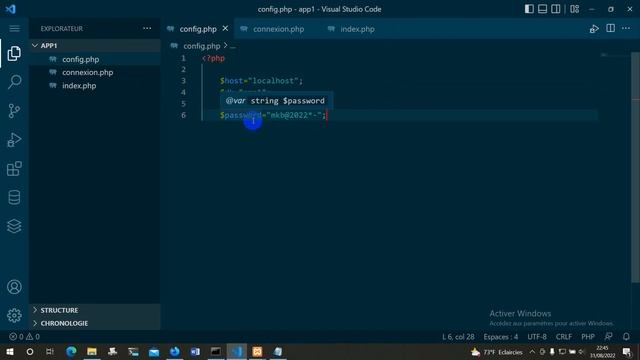Open Windows notification center
This screenshot has width=640, height=360.
[x=627, y=352]
